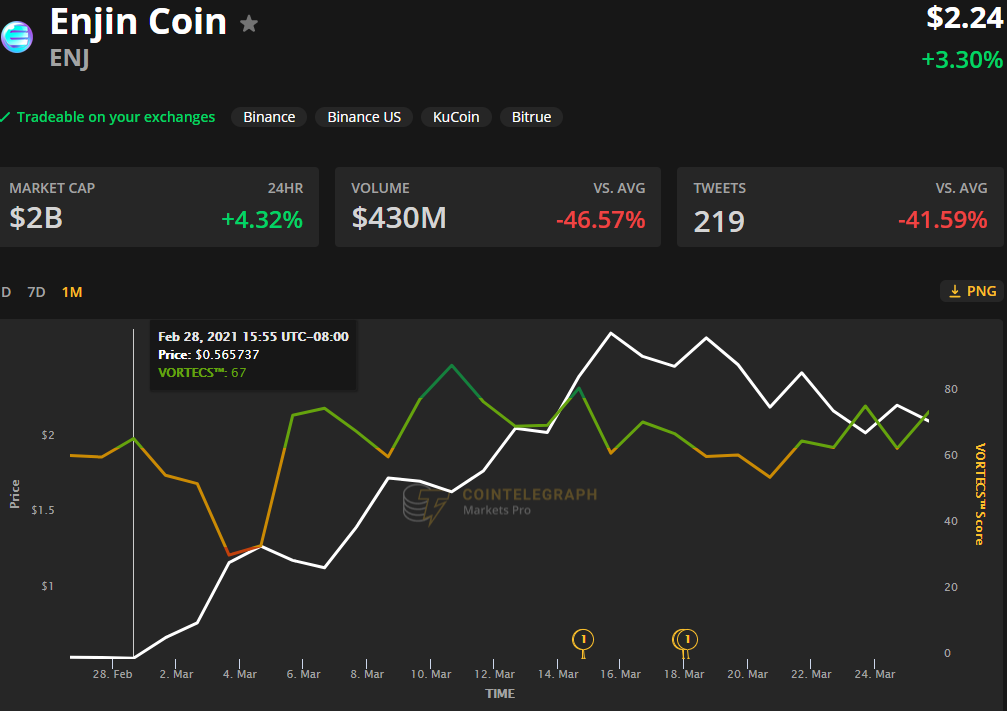Click the 28. Feb axis label
1007x711 pixels.
112,674
